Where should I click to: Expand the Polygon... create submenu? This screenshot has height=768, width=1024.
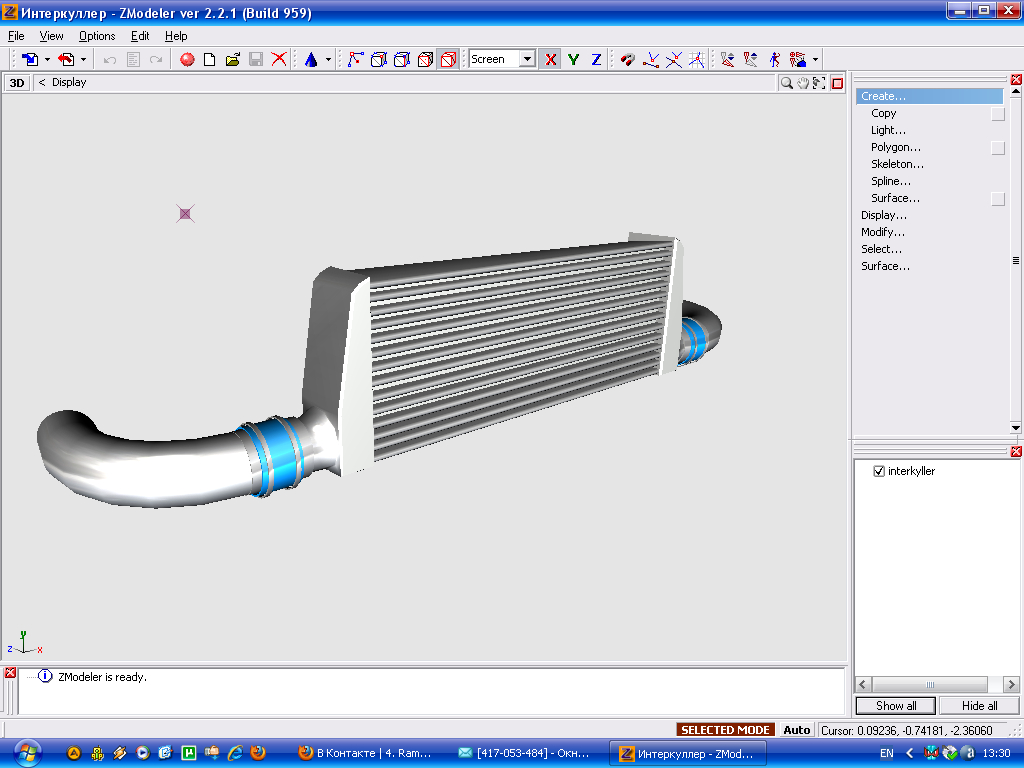895,147
